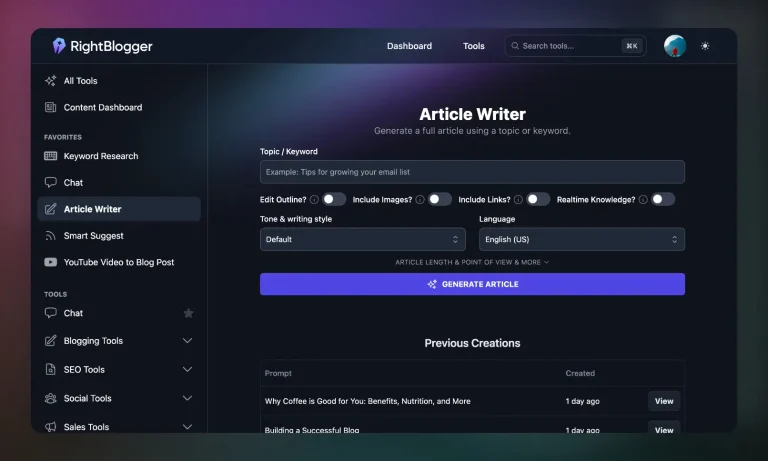Image resolution: width=768 pixels, height=461 pixels.
Task: Click the sun light-mode theme icon
Action: click(x=705, y=46)
